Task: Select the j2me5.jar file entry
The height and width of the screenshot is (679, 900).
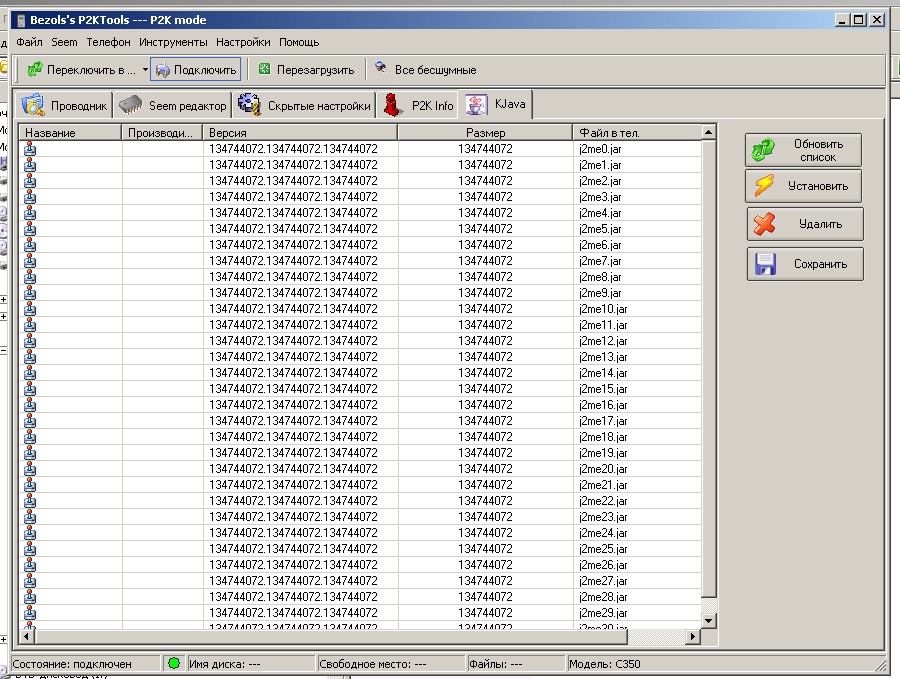Action: pyautogui.click(x=600, y=228)
